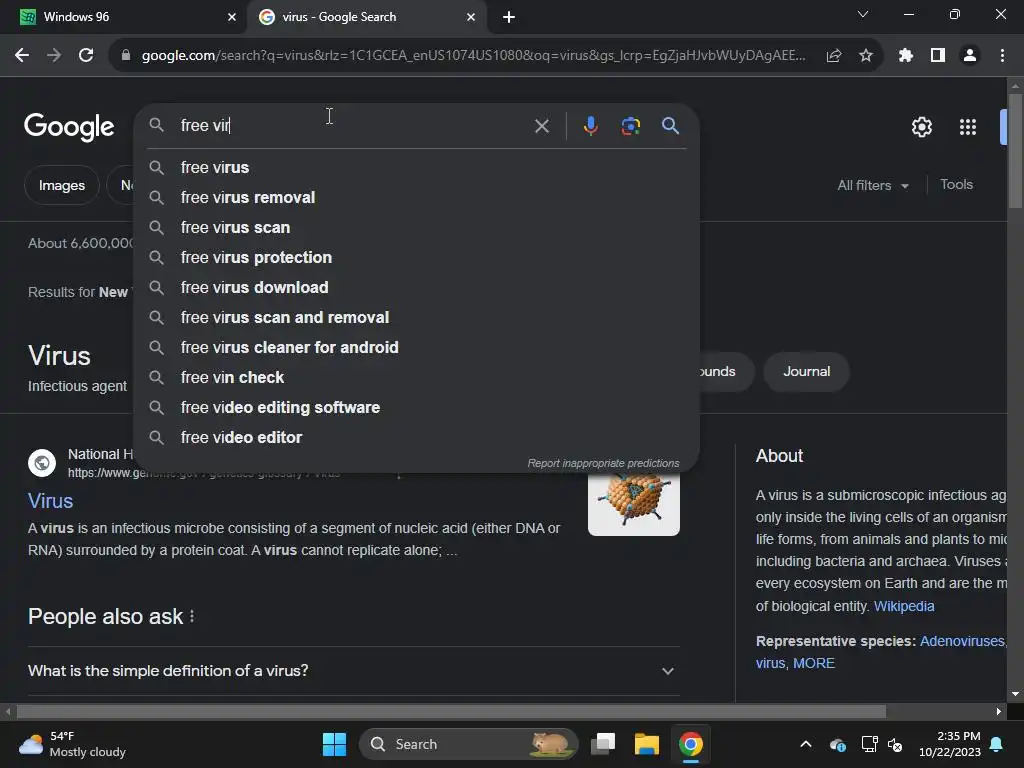Go to the Google logo home link
Viewport: 1024px width, 768px height.
[x=69, y=127]
